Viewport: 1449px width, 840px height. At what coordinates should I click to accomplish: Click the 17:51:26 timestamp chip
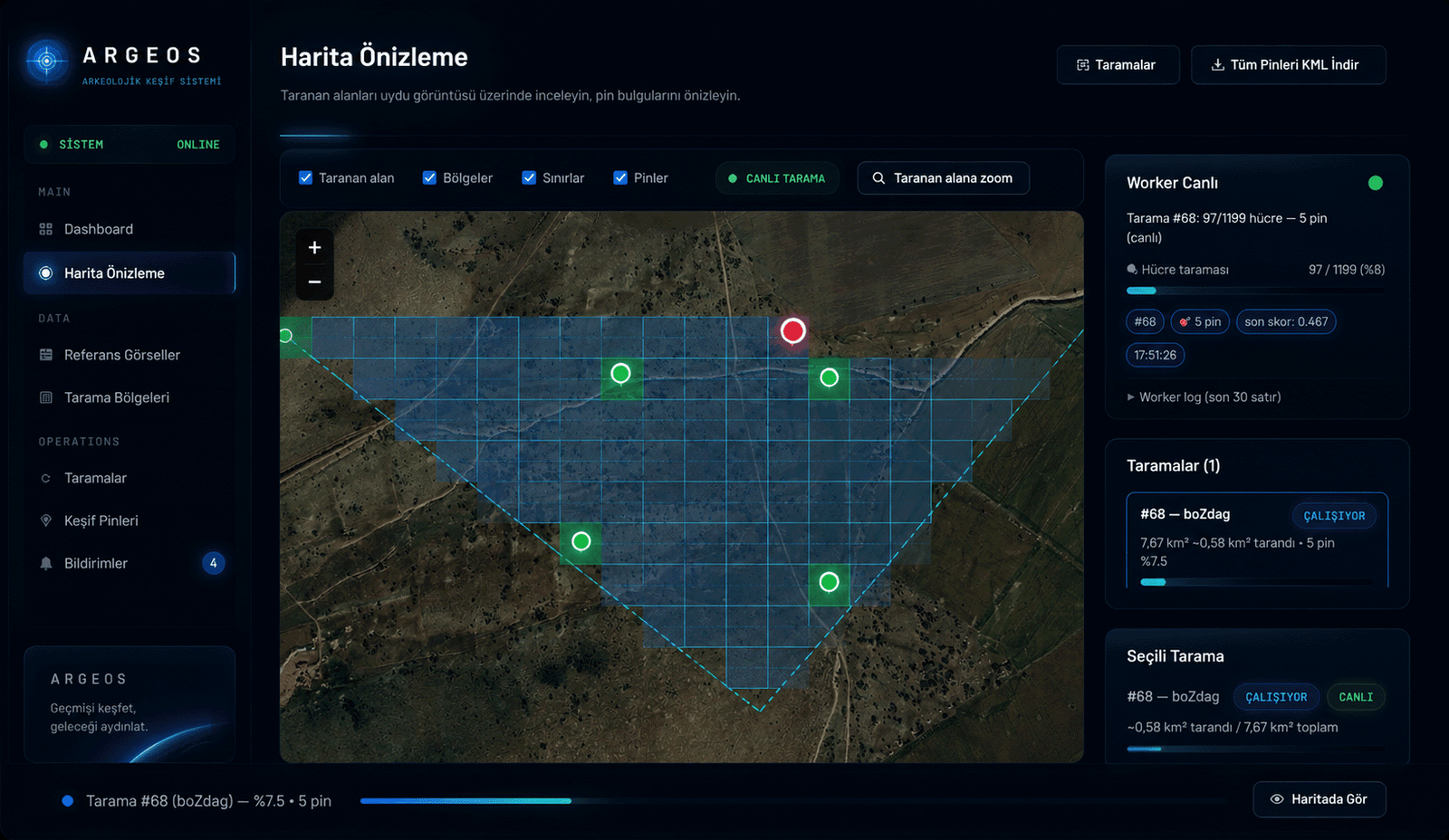point(1155,355)
